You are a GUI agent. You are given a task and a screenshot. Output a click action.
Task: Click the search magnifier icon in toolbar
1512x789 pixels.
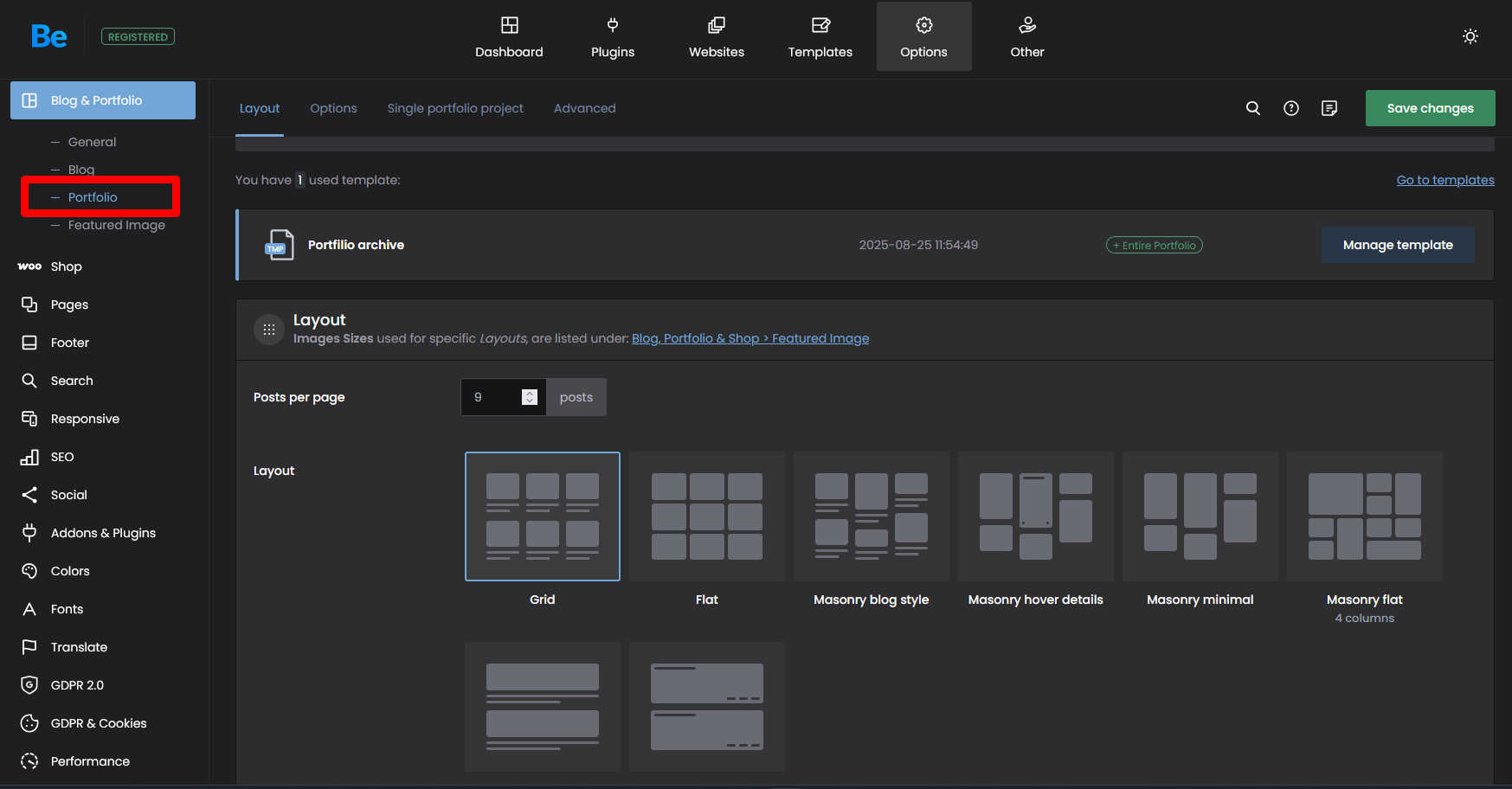pyautogui.click(x=1252, y=108)
